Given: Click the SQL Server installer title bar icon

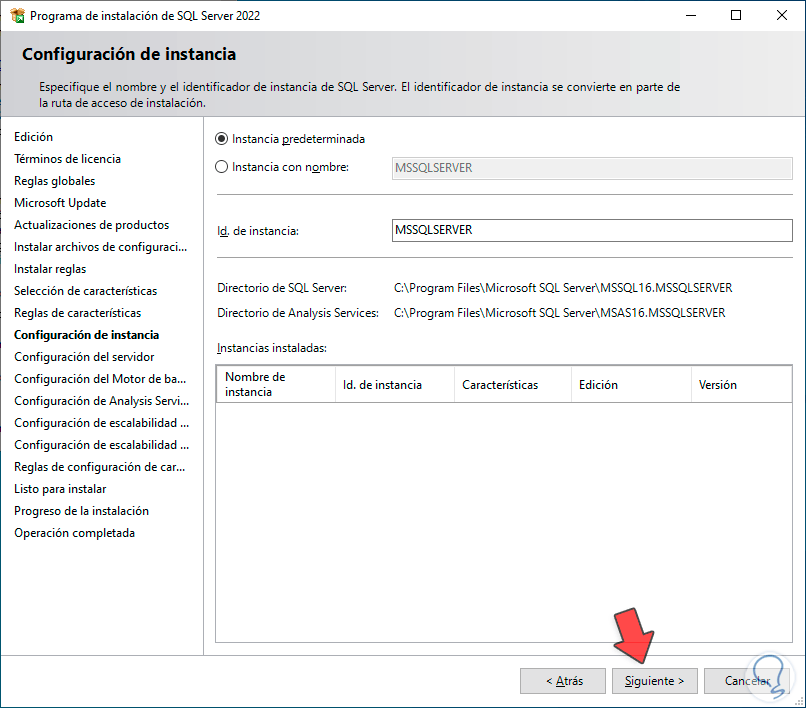Looking at the screenshot, I should [x=17, y=16].
